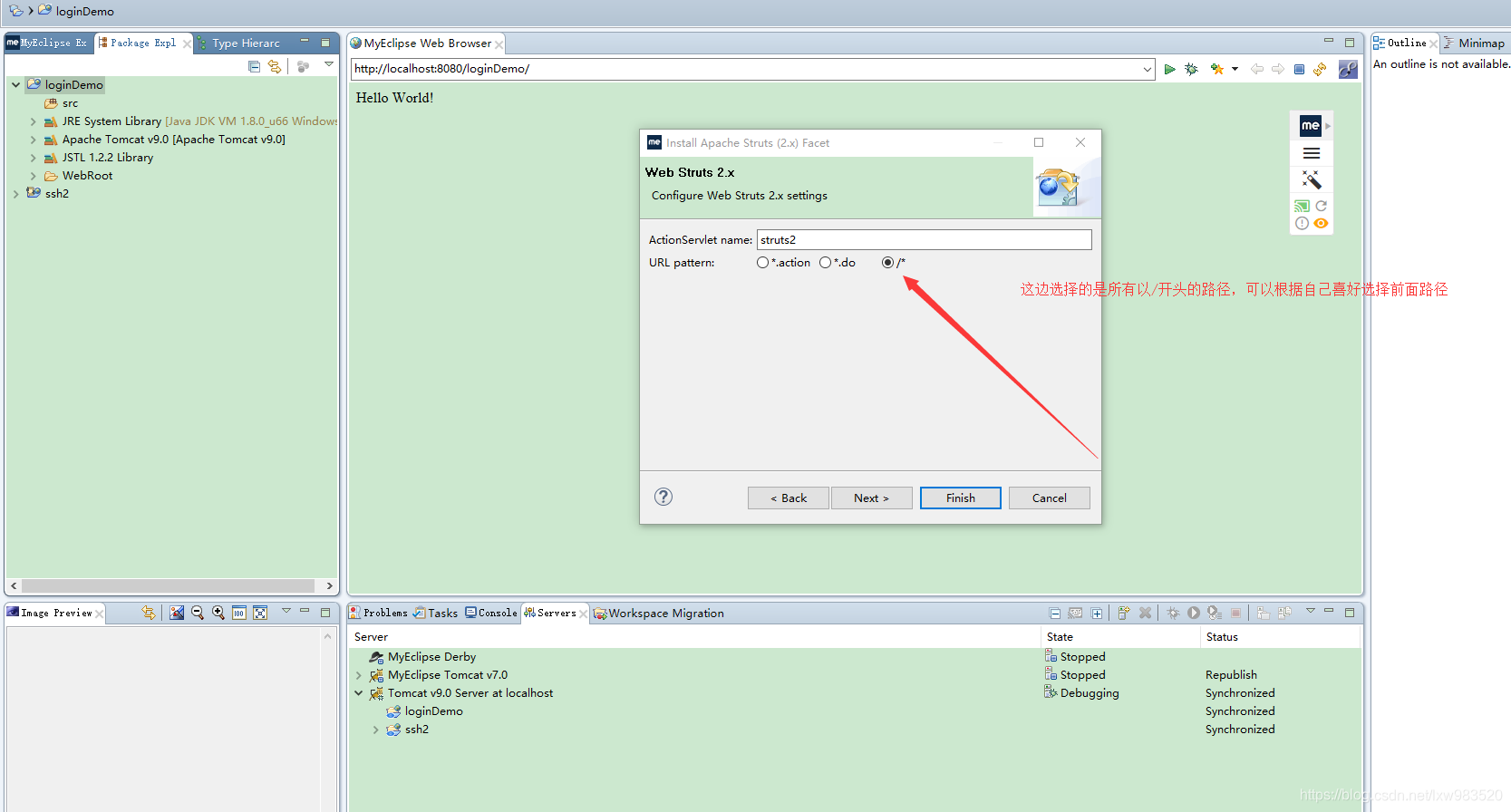This screenshot has height=812, width=1511.
Task: Expand the ssh2 project in Package Explorer
Action: [15, 194]
